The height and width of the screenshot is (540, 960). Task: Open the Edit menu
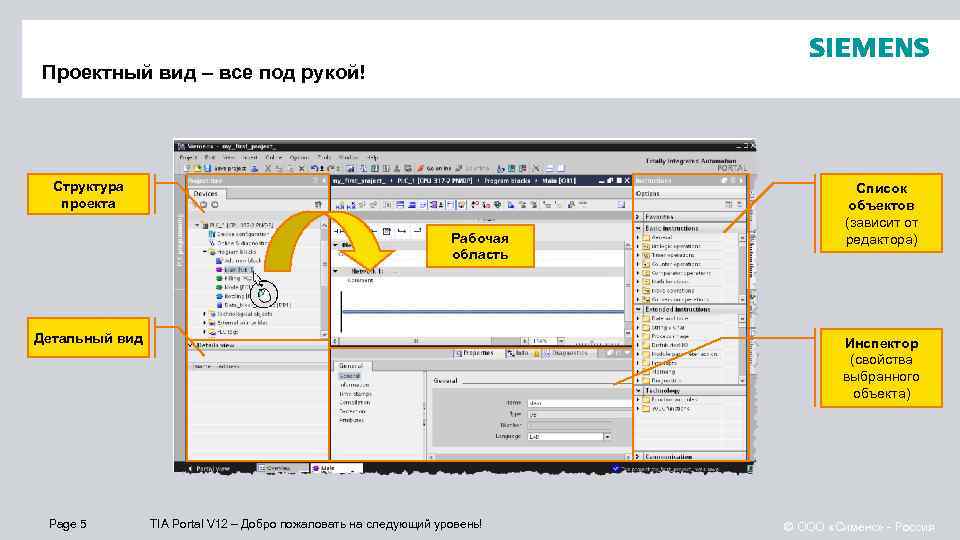pyautogui.click(x=209, y=157)
